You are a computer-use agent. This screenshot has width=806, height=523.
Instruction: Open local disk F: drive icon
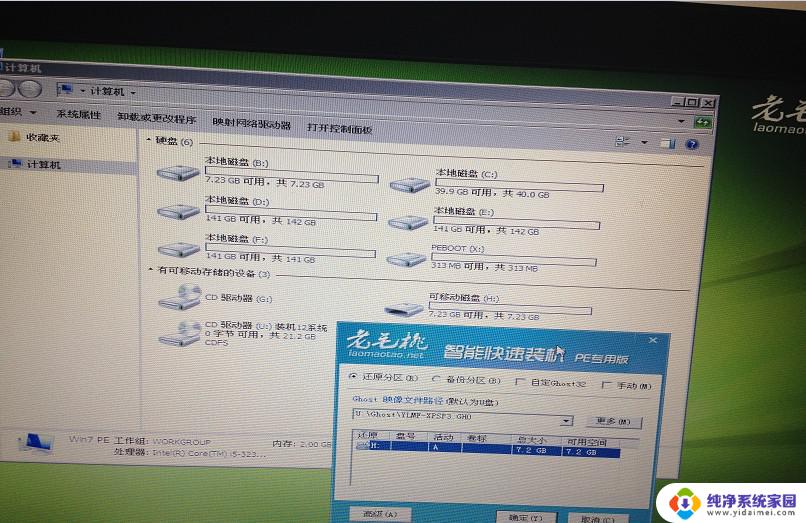178,249
